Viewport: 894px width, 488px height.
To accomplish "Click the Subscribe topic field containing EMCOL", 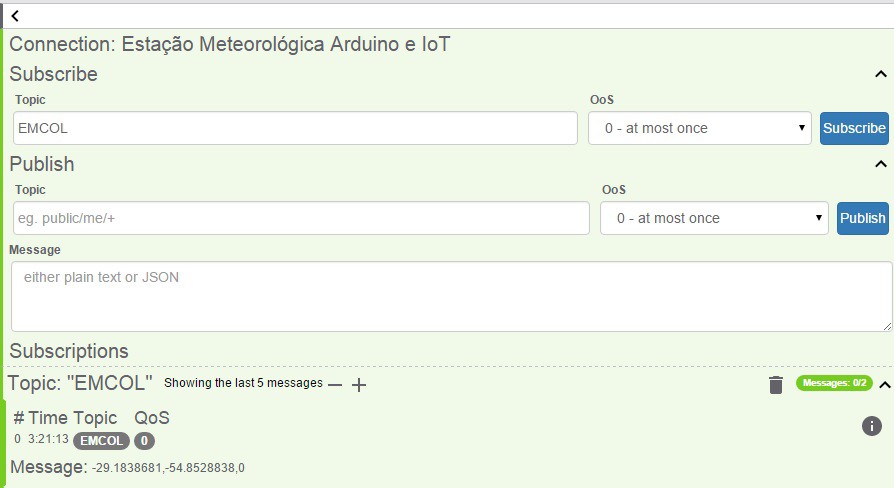I will point(295,128).
